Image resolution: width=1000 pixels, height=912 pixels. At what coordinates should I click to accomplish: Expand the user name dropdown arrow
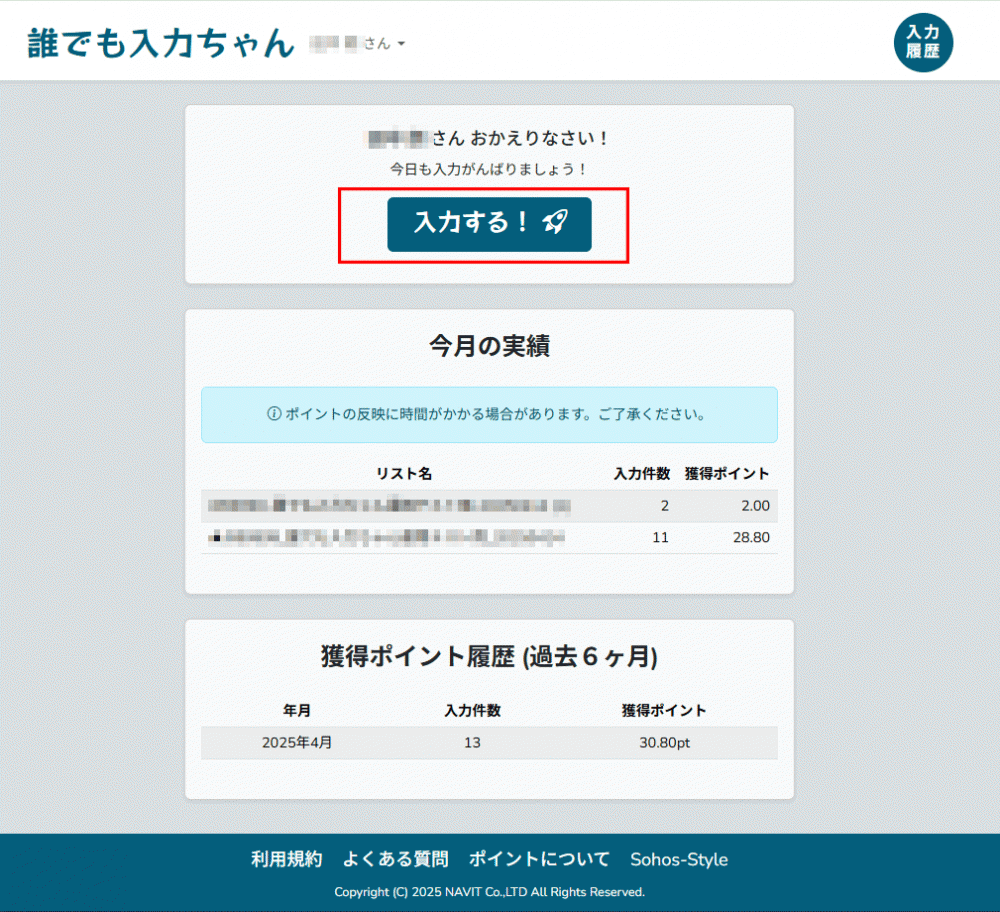[401, 45]
